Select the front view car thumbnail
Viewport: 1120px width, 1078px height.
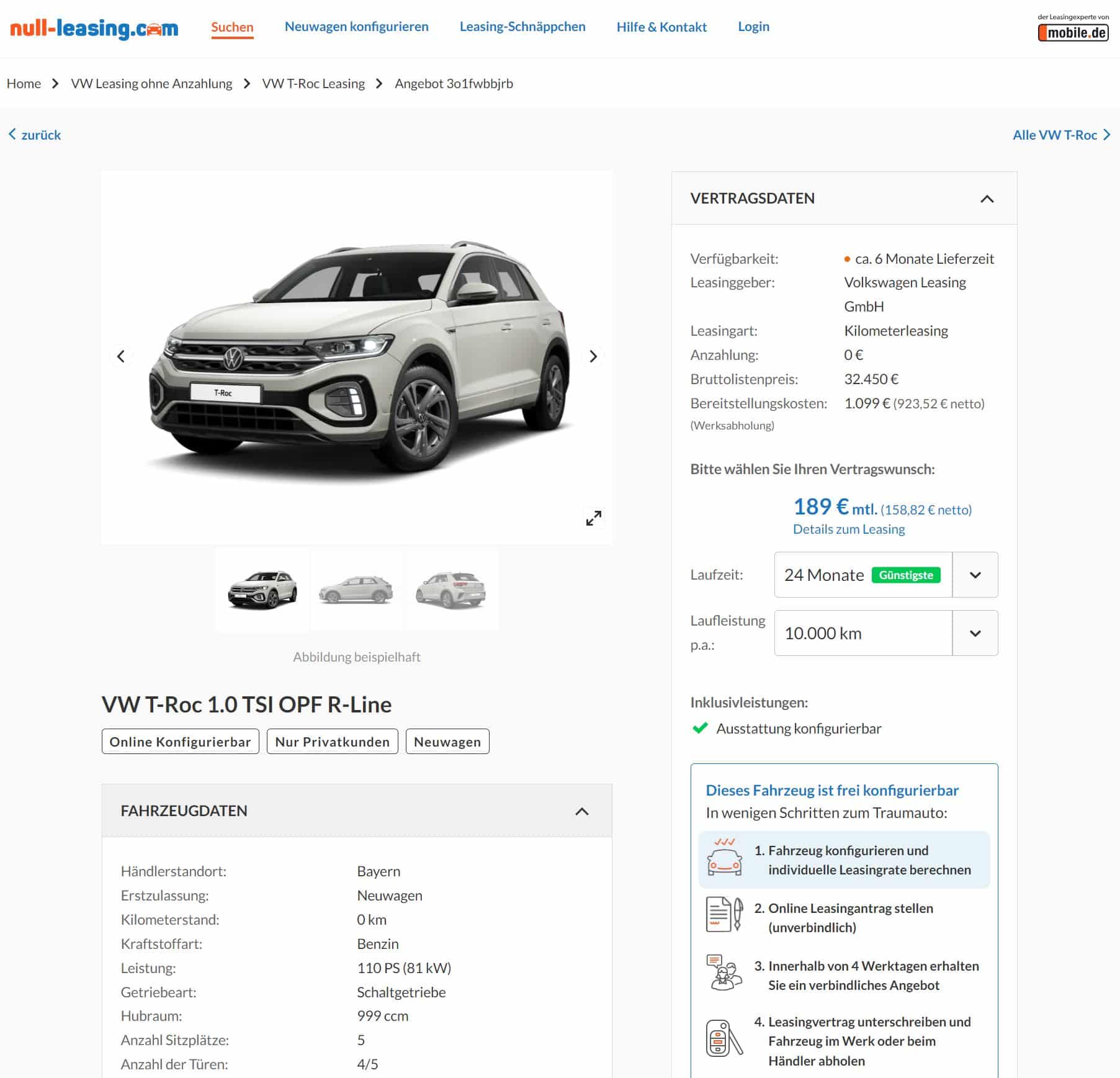coord(262,590)
